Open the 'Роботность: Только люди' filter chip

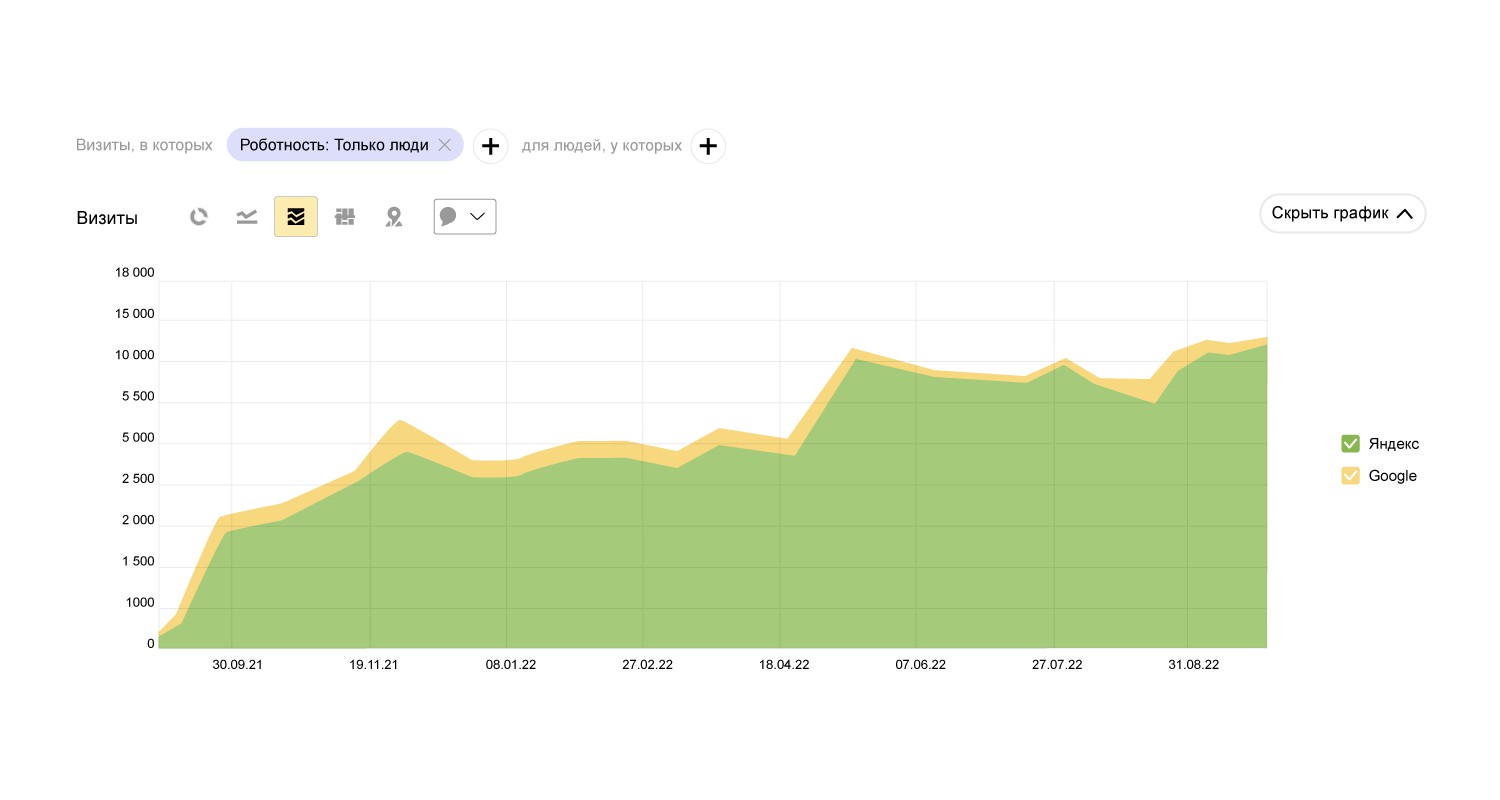333,145
